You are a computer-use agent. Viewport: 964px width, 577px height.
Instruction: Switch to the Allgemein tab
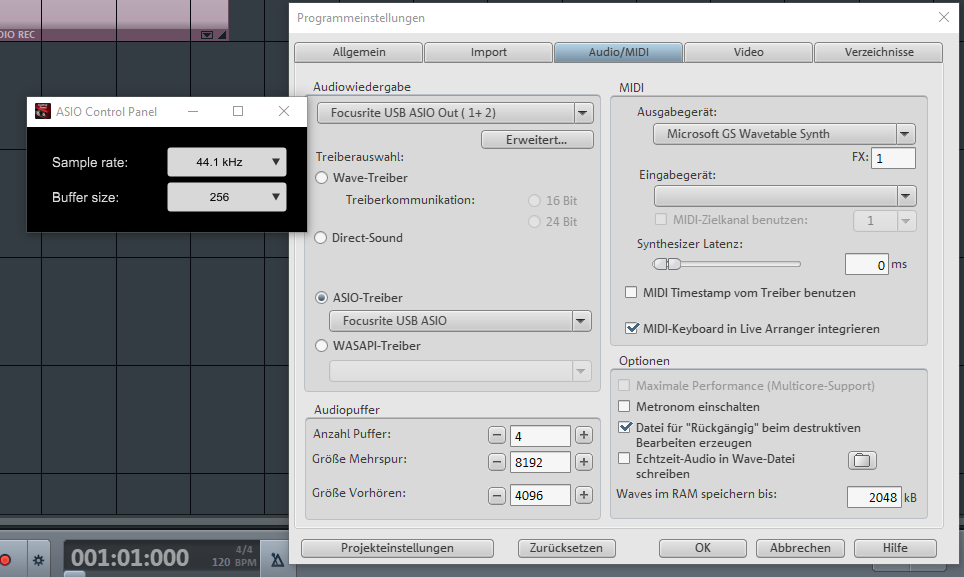coord(359,52)
